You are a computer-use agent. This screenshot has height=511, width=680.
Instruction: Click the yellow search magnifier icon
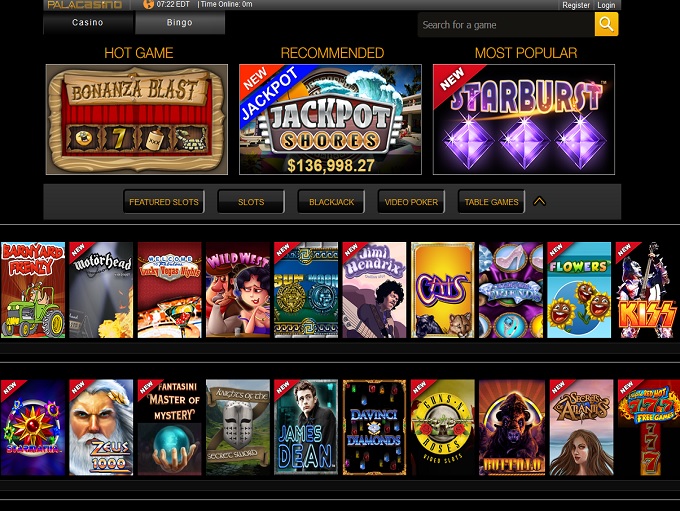[606, 24]
